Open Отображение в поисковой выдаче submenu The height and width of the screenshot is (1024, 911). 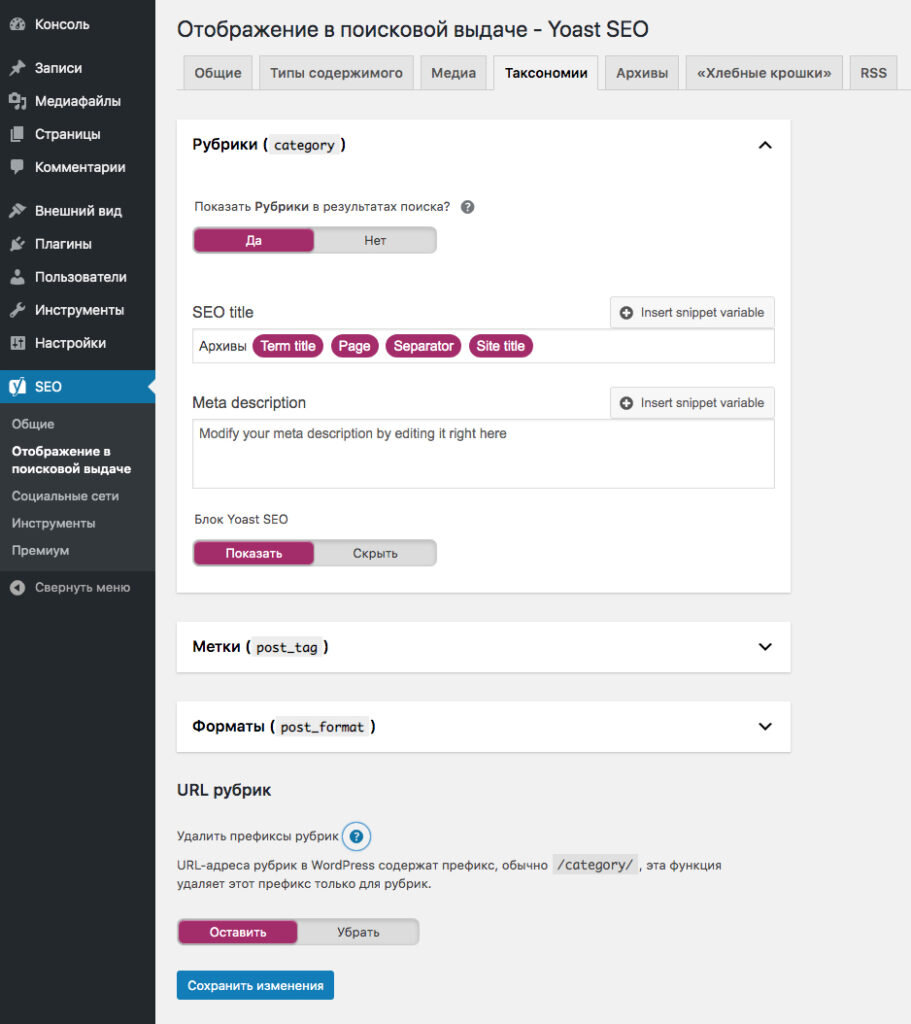71,460
